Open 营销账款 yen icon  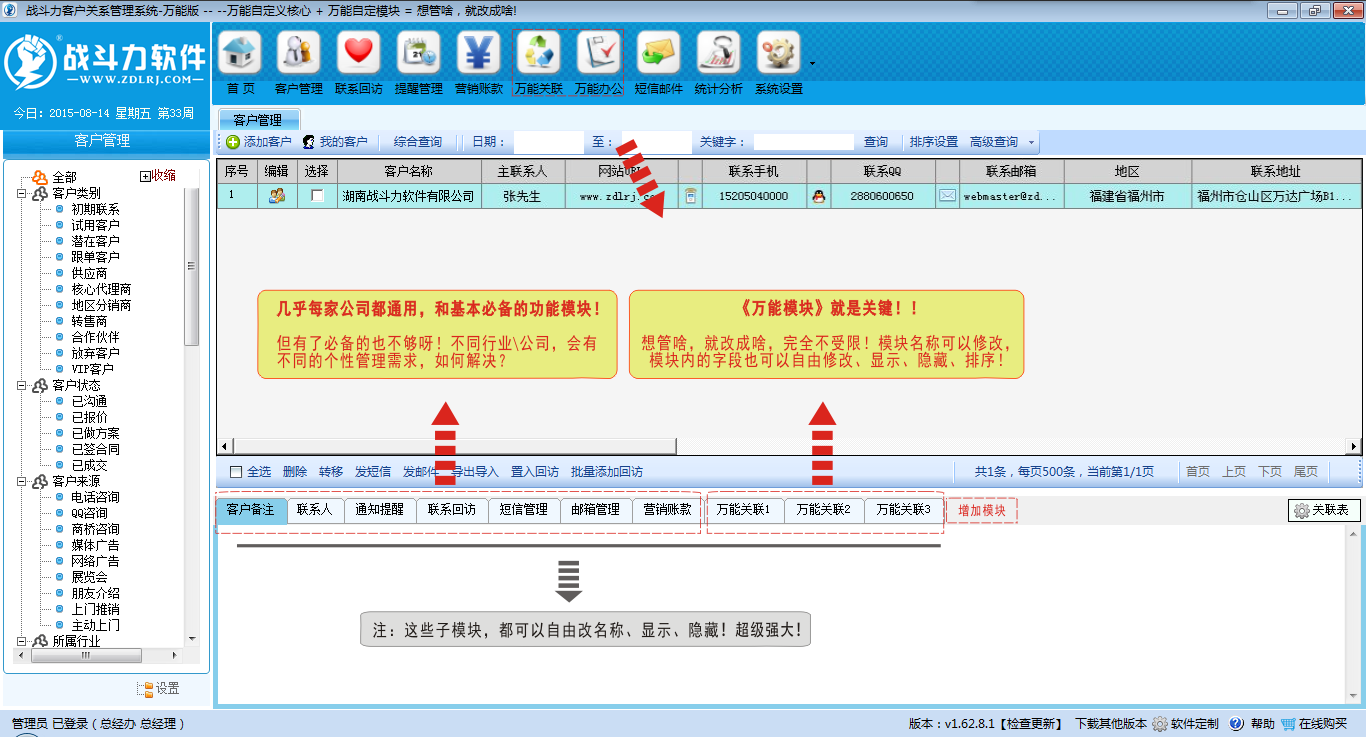[479, 53]
